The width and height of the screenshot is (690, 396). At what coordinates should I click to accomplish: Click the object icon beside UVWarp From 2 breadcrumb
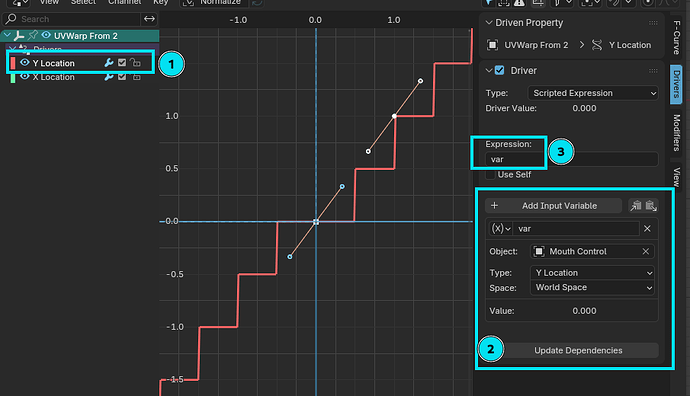pyautogui.click(x=492, y=45)
